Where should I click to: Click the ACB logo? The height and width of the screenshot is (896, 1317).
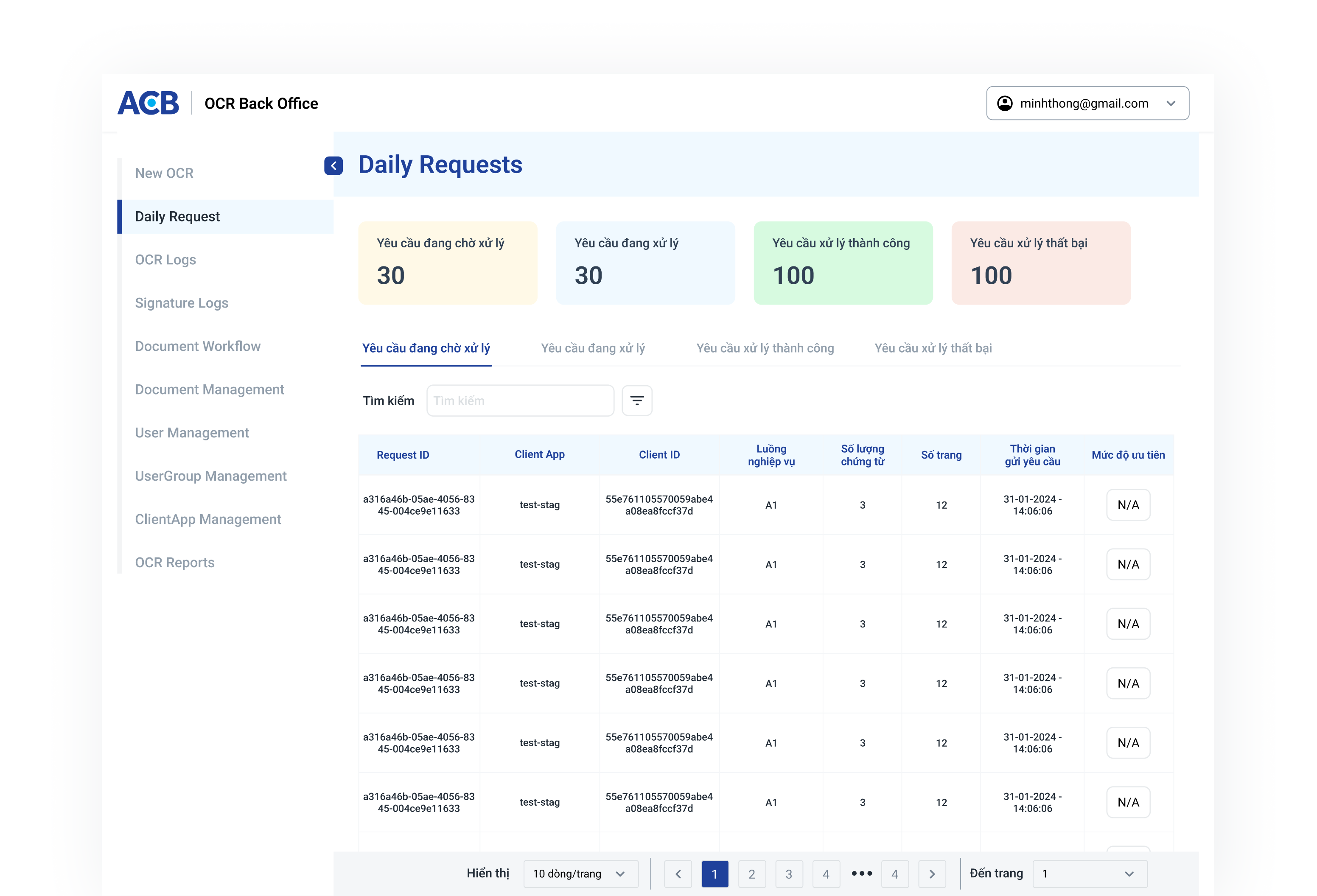click(149, 103)
